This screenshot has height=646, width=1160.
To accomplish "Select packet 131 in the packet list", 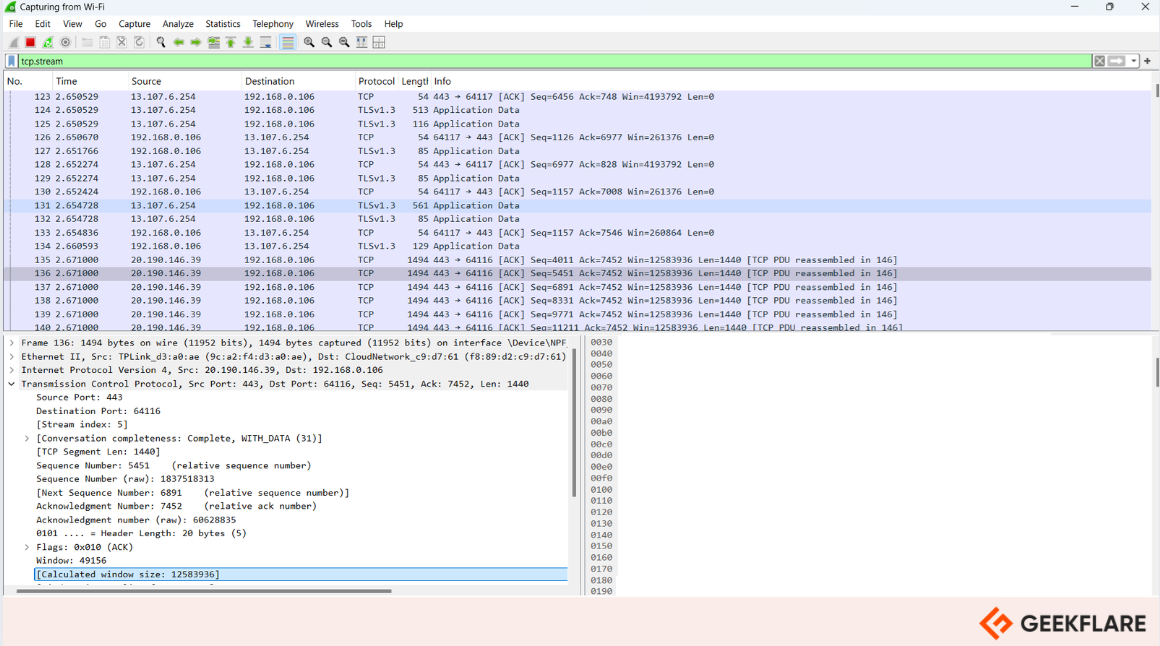I will pos(400,205).
